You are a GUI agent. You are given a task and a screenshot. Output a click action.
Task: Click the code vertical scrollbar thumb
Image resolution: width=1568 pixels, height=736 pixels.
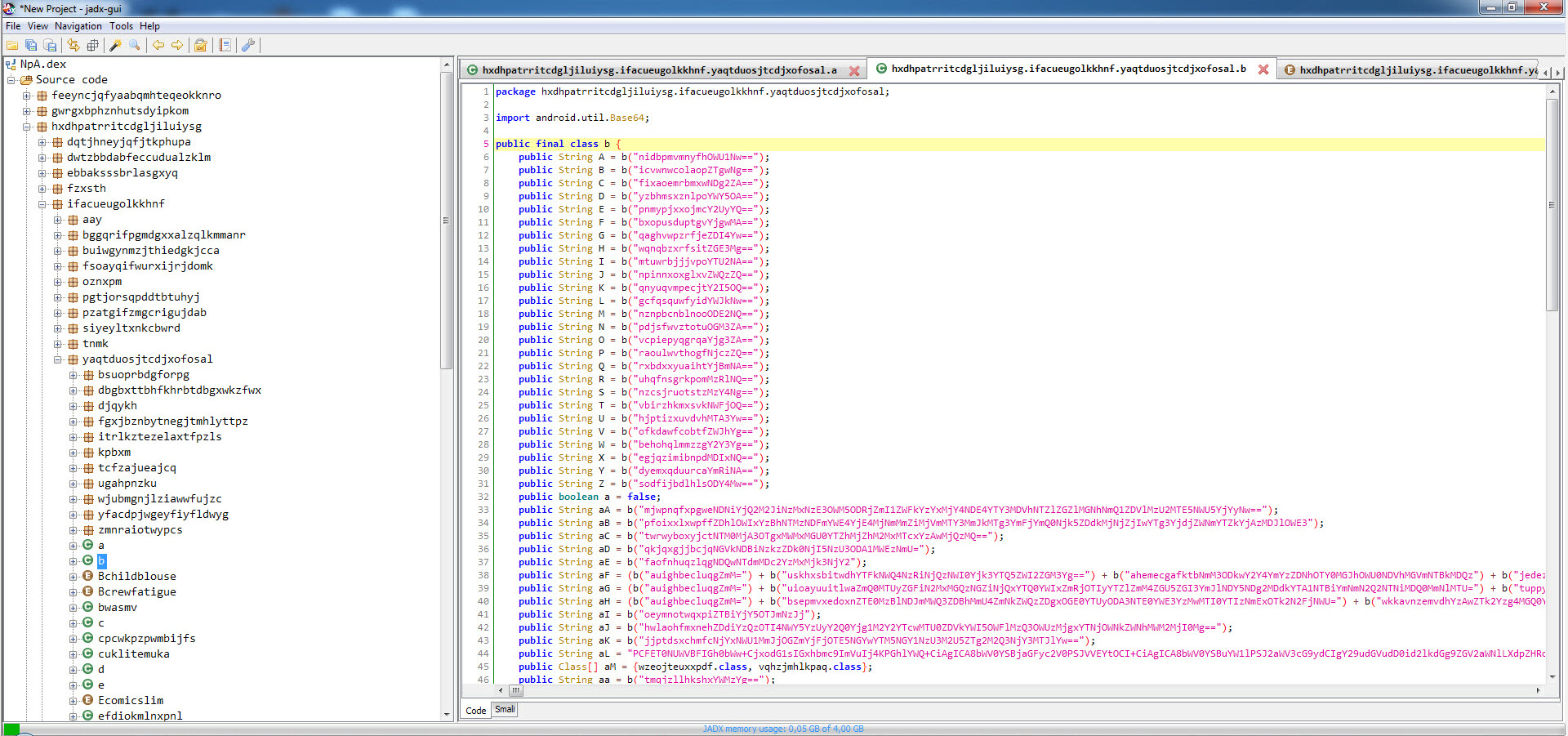click(x=1552, y=205)
